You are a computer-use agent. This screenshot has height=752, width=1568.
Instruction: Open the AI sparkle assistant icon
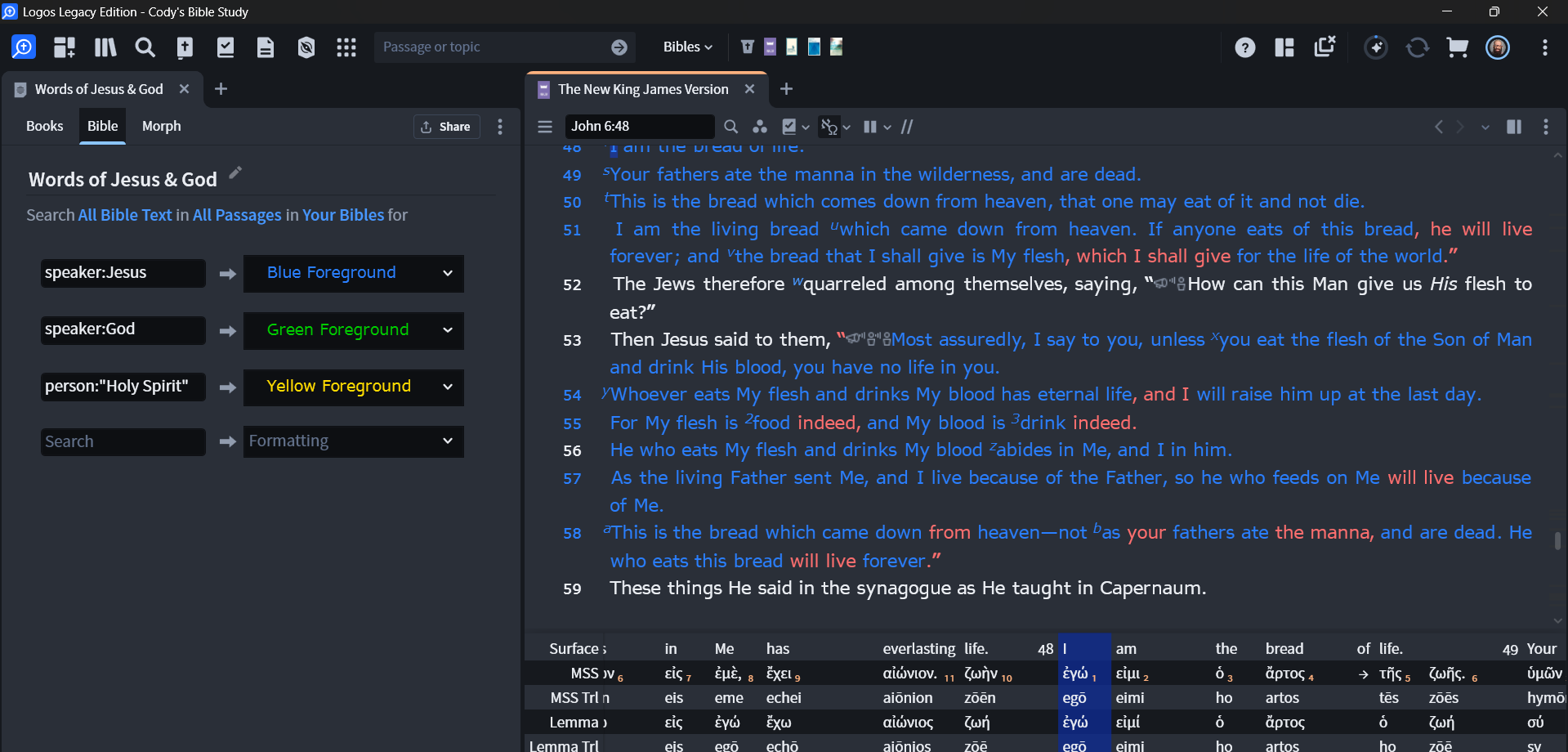(x=1376, y=47)
